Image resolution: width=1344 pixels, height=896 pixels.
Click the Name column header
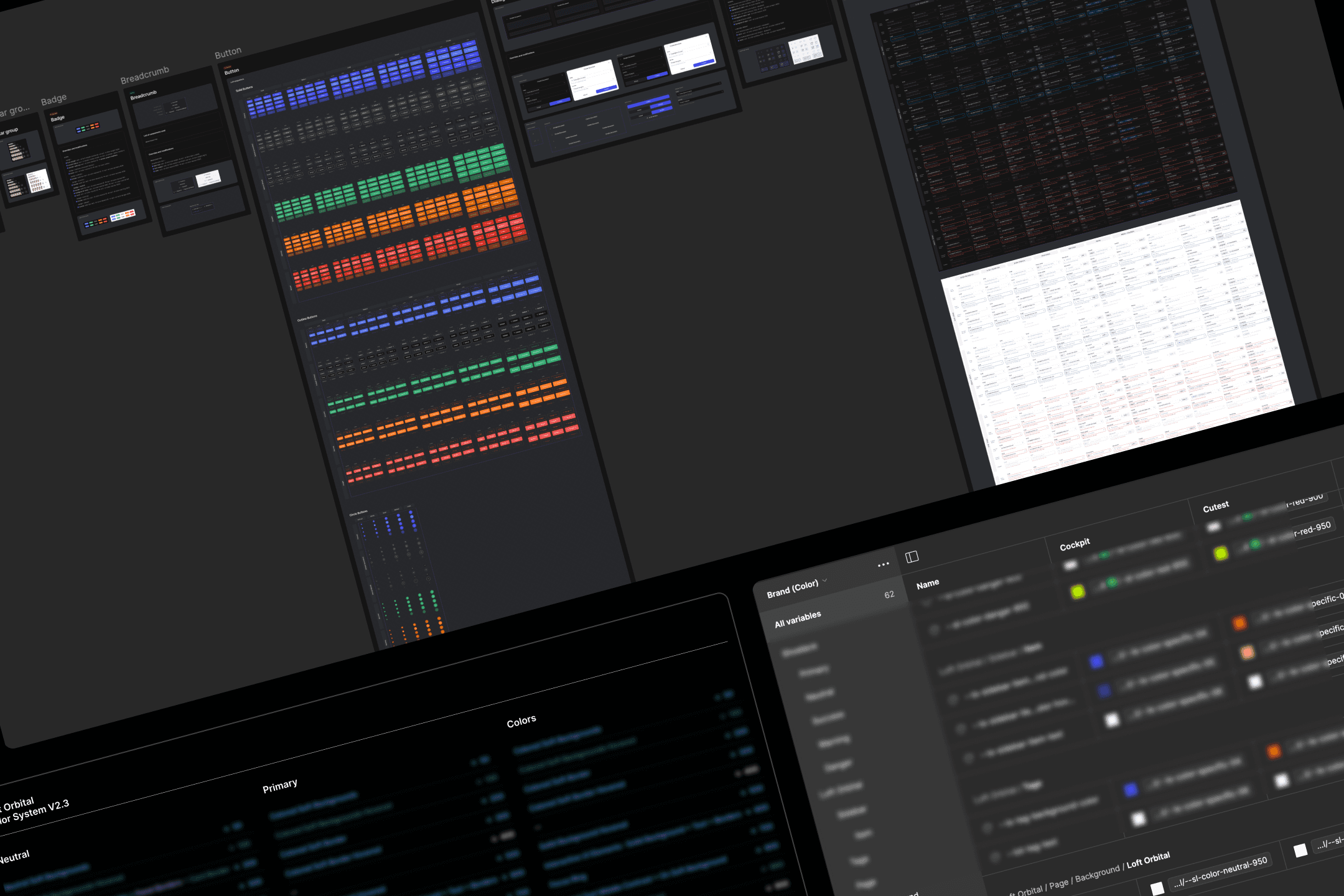click(x=928, y=584)
